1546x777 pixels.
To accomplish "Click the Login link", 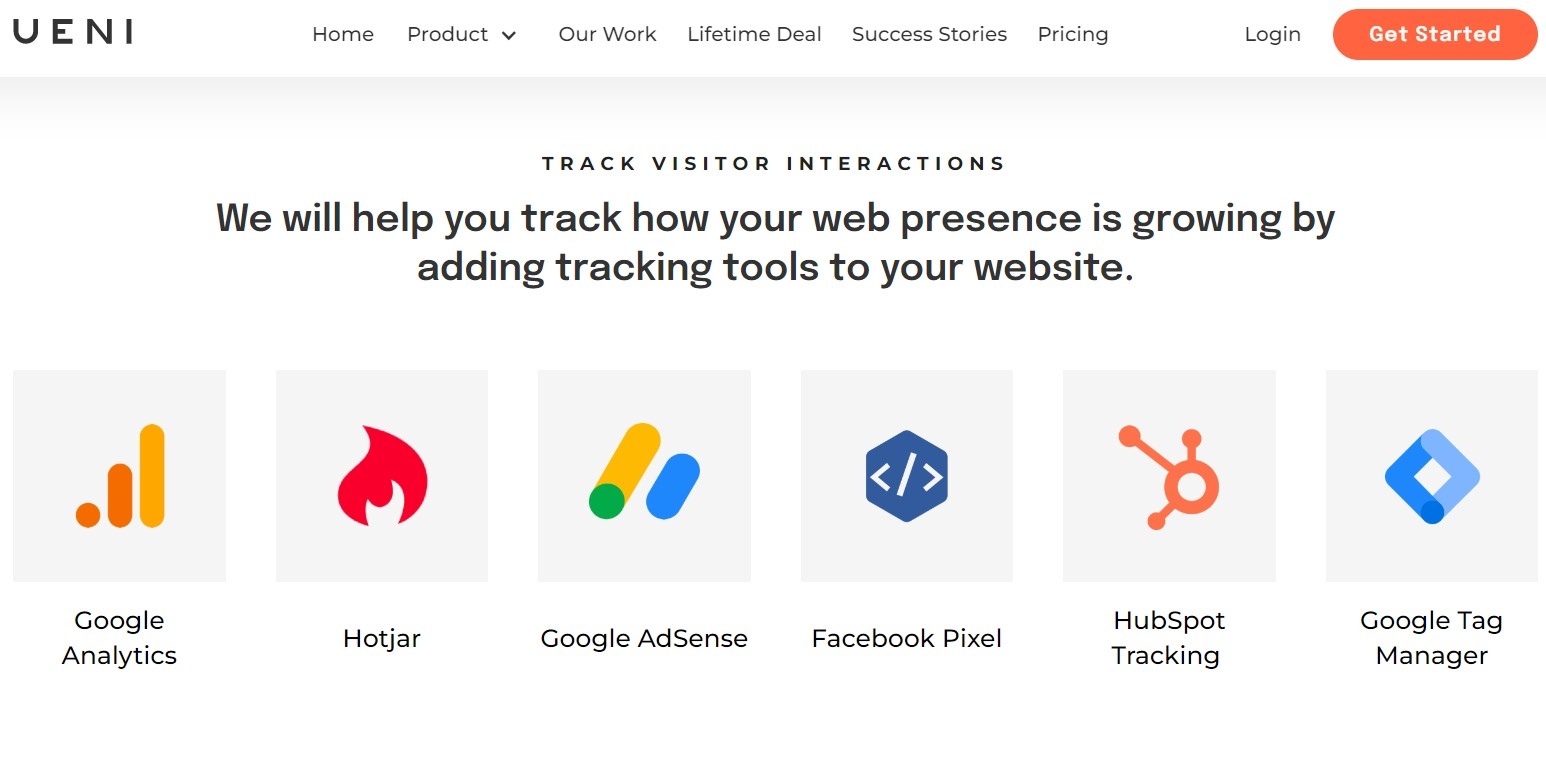I will 1272,35.
